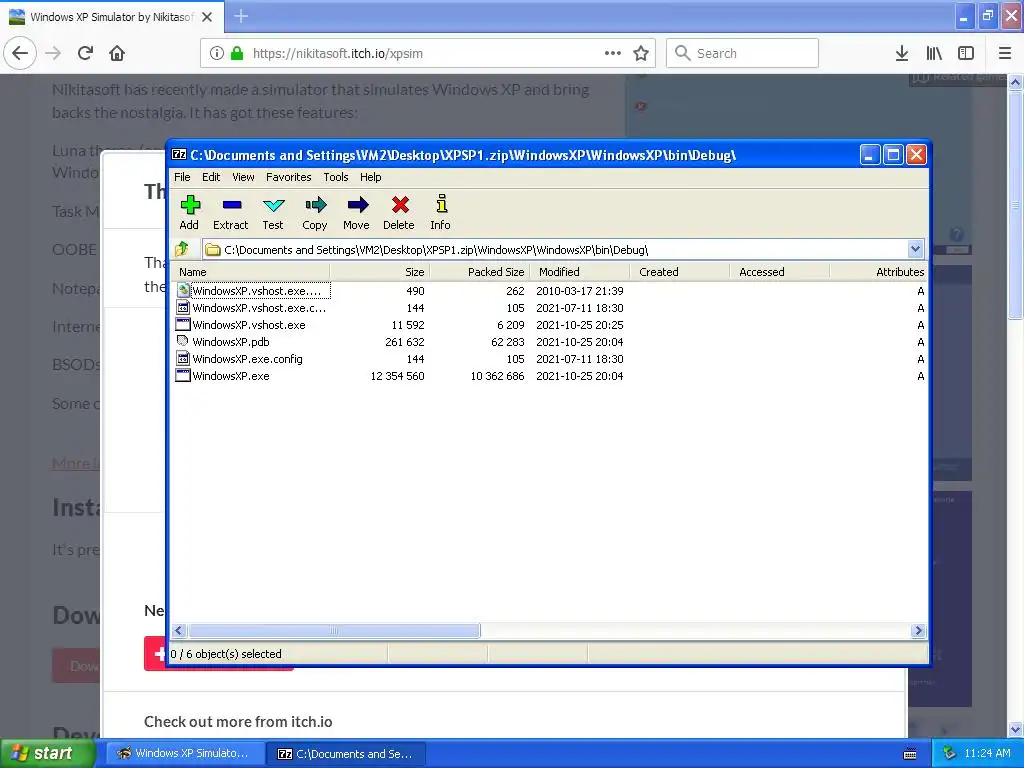Click 7-Zip horizontal scroll right arrow
This screenshot has height=768, width=1024.
tap(918, 630)
